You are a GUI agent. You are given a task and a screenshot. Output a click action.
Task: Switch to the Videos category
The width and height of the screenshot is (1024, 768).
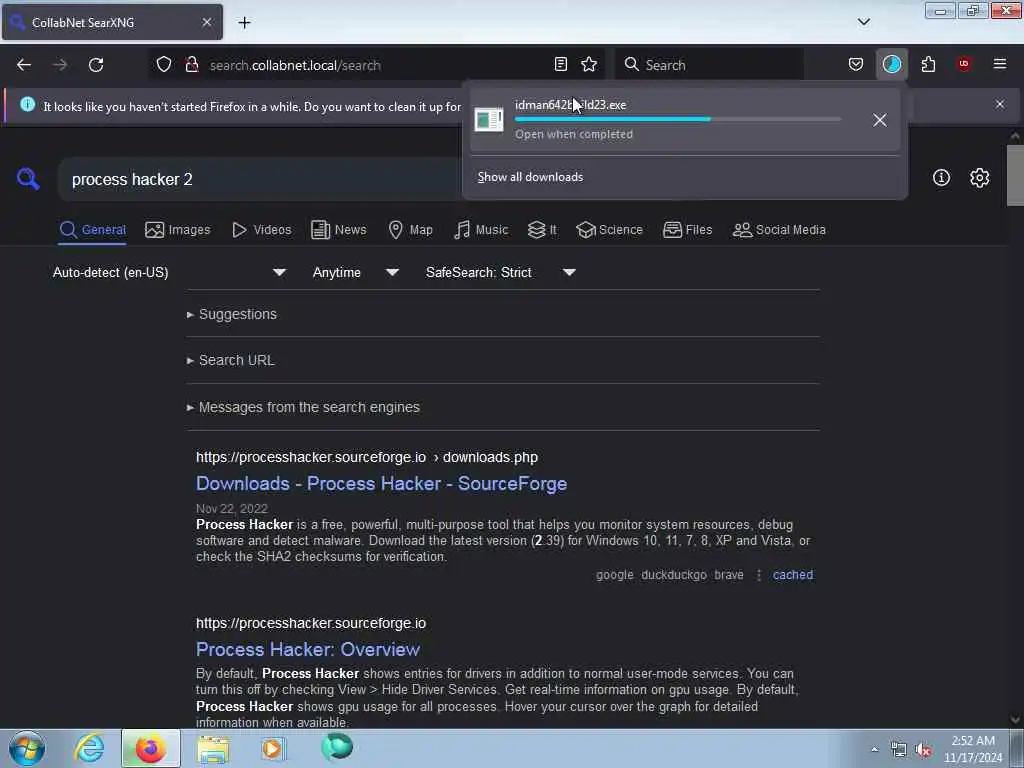pos(262,230)
